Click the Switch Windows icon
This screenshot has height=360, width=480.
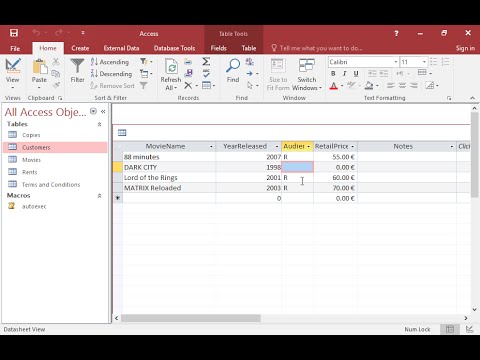click(x=307, y=66)
